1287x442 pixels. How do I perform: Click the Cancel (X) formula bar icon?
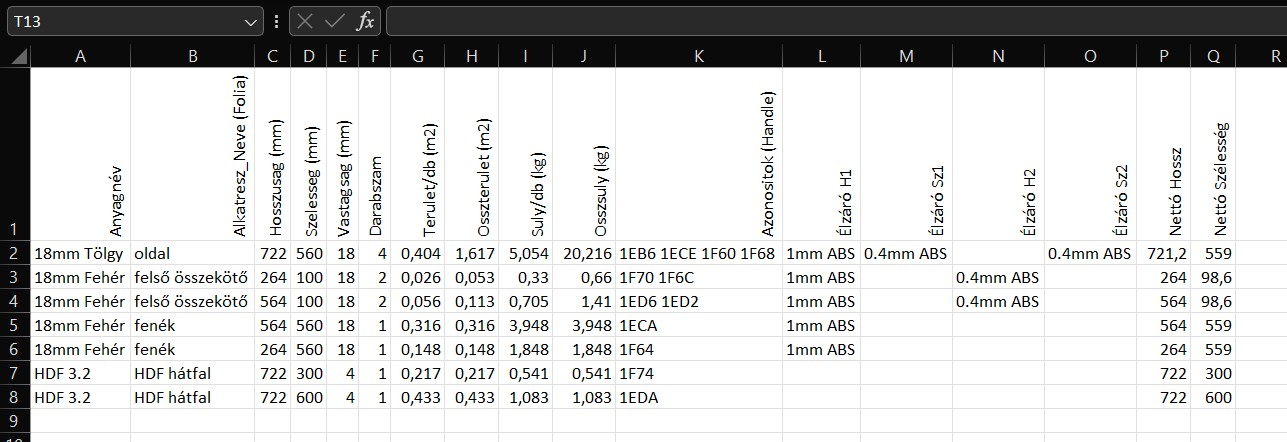coord(305,21)
